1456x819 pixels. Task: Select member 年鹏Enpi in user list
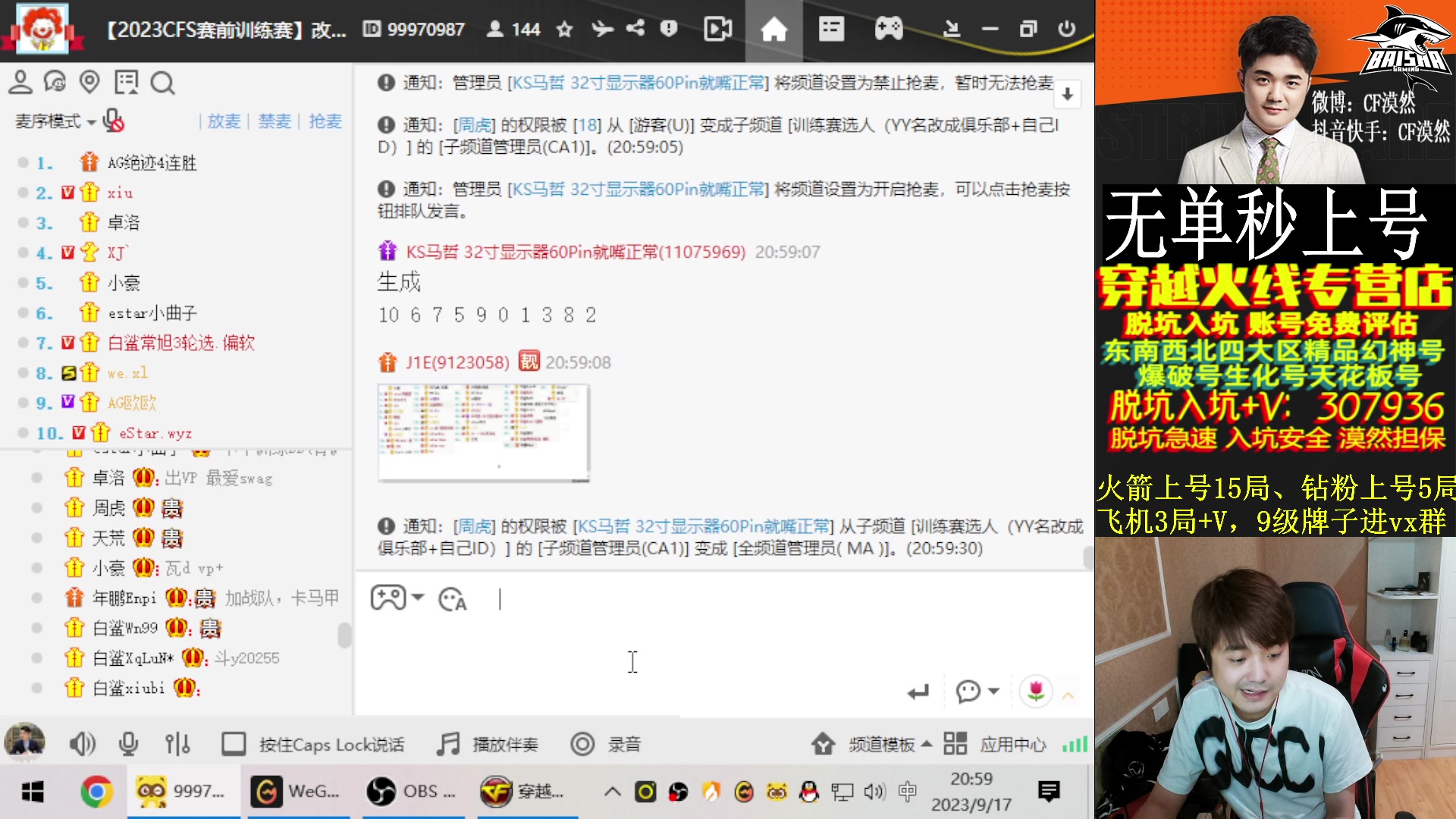tap(124, 598)
